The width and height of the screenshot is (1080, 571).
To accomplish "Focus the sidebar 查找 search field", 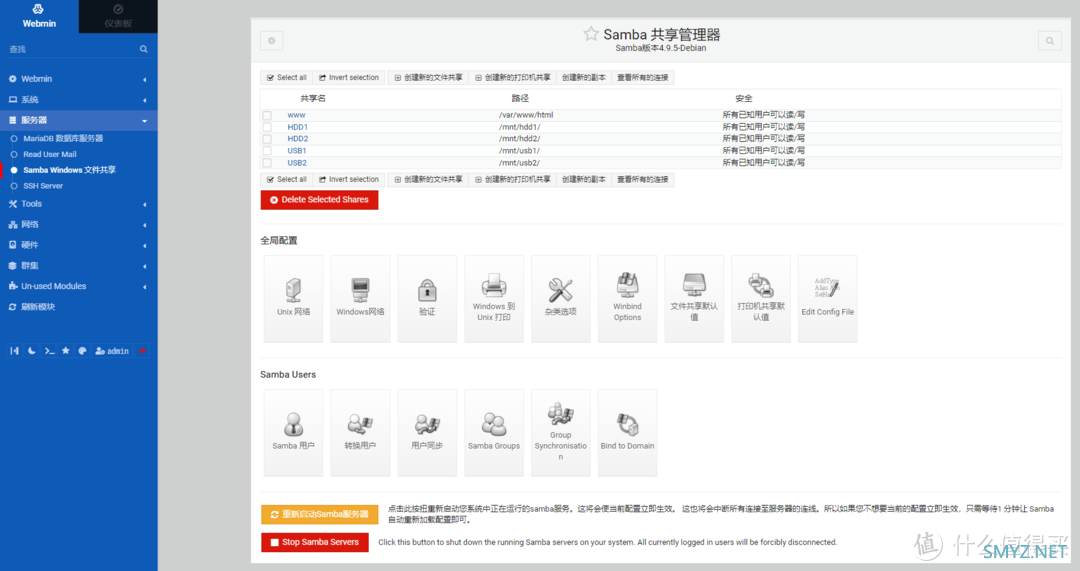I will pos(72,49).
